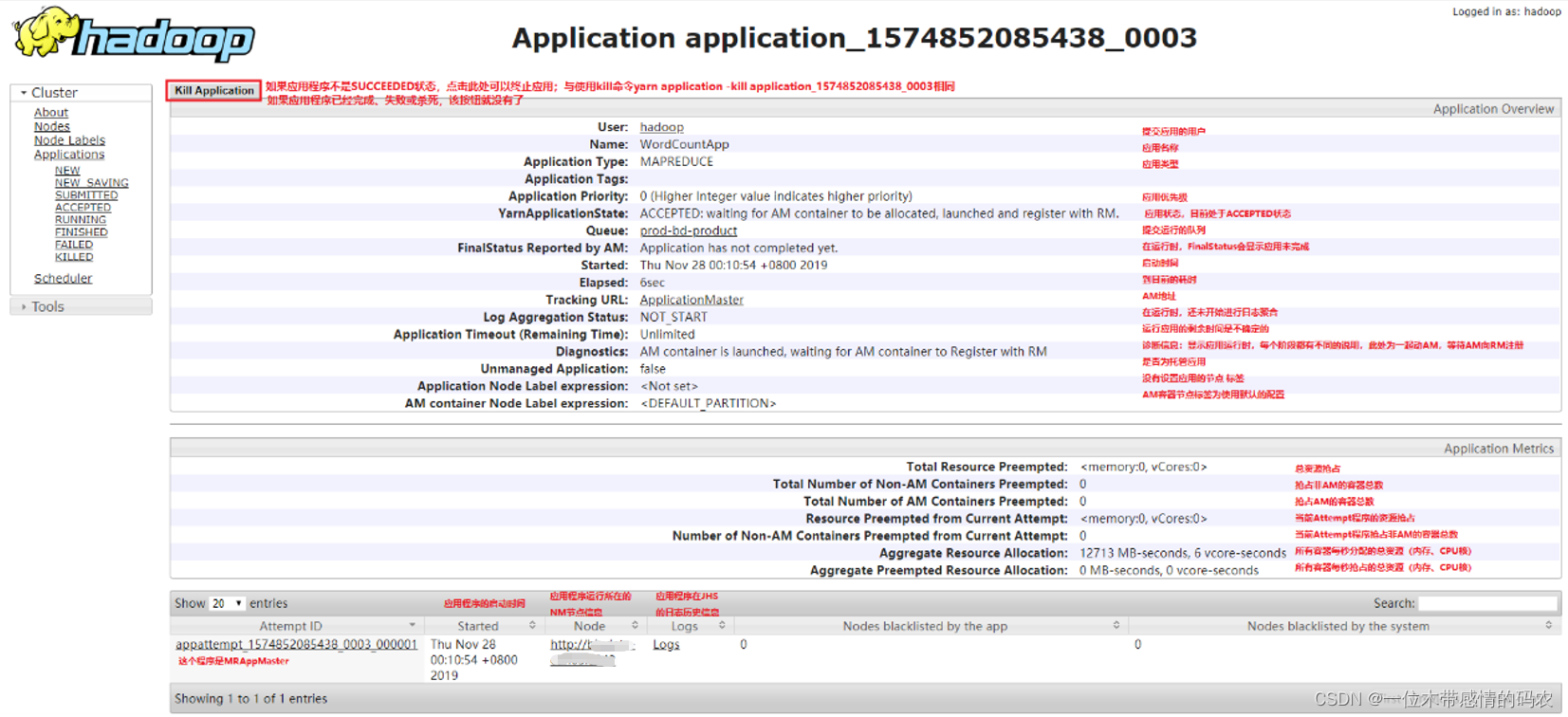Open the appattempt_1574852085438_0003_000001 link
Screen dimensions: 1568x717
coord(296,645)
